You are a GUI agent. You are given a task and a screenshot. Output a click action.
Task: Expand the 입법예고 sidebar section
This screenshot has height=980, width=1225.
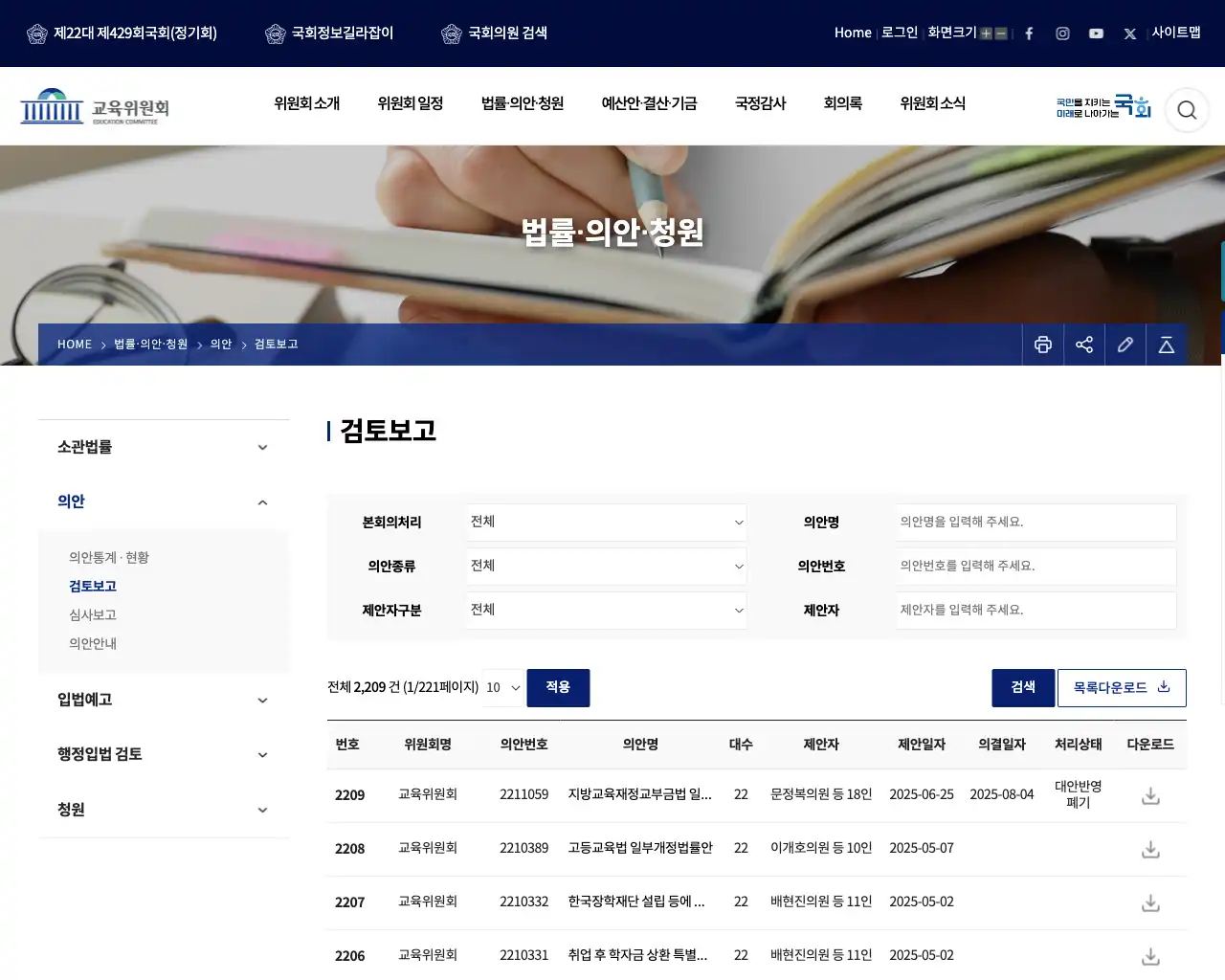pyautogui.click(x=164, y=700)
